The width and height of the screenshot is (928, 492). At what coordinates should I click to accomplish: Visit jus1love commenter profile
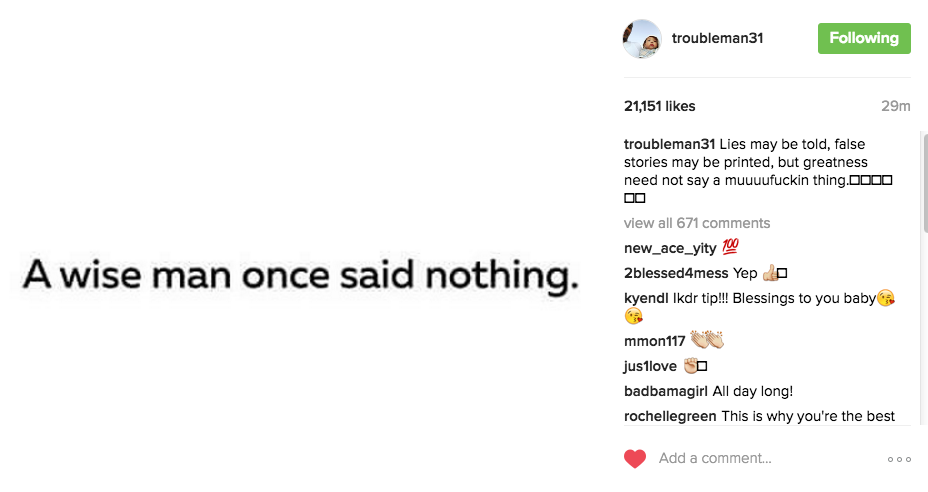pyautogui.click(x=651, y=366)
